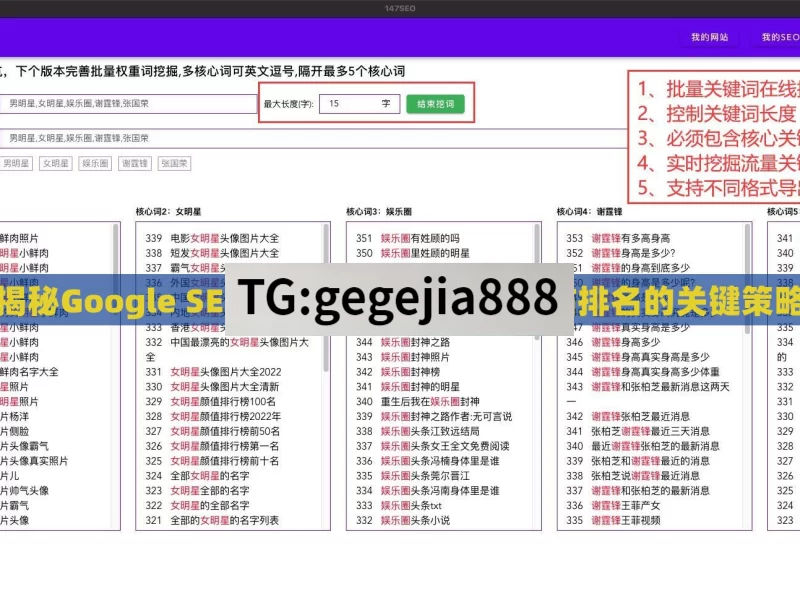Click the 最大长度 field showing 15
800x600 pixels.
pyautogui.click(x=359, y=104)
